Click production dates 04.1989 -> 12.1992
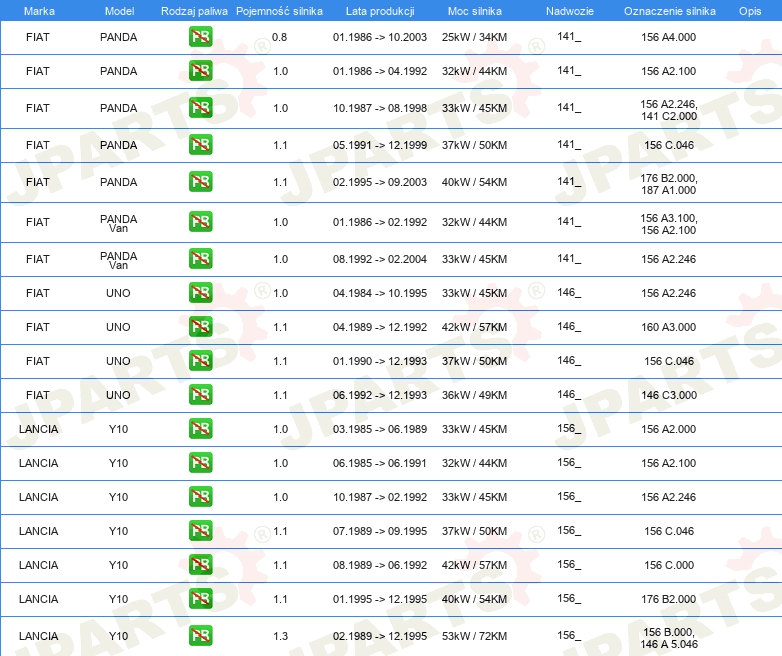782x656 pixels. pyautogui.click(x=380, y=327)
